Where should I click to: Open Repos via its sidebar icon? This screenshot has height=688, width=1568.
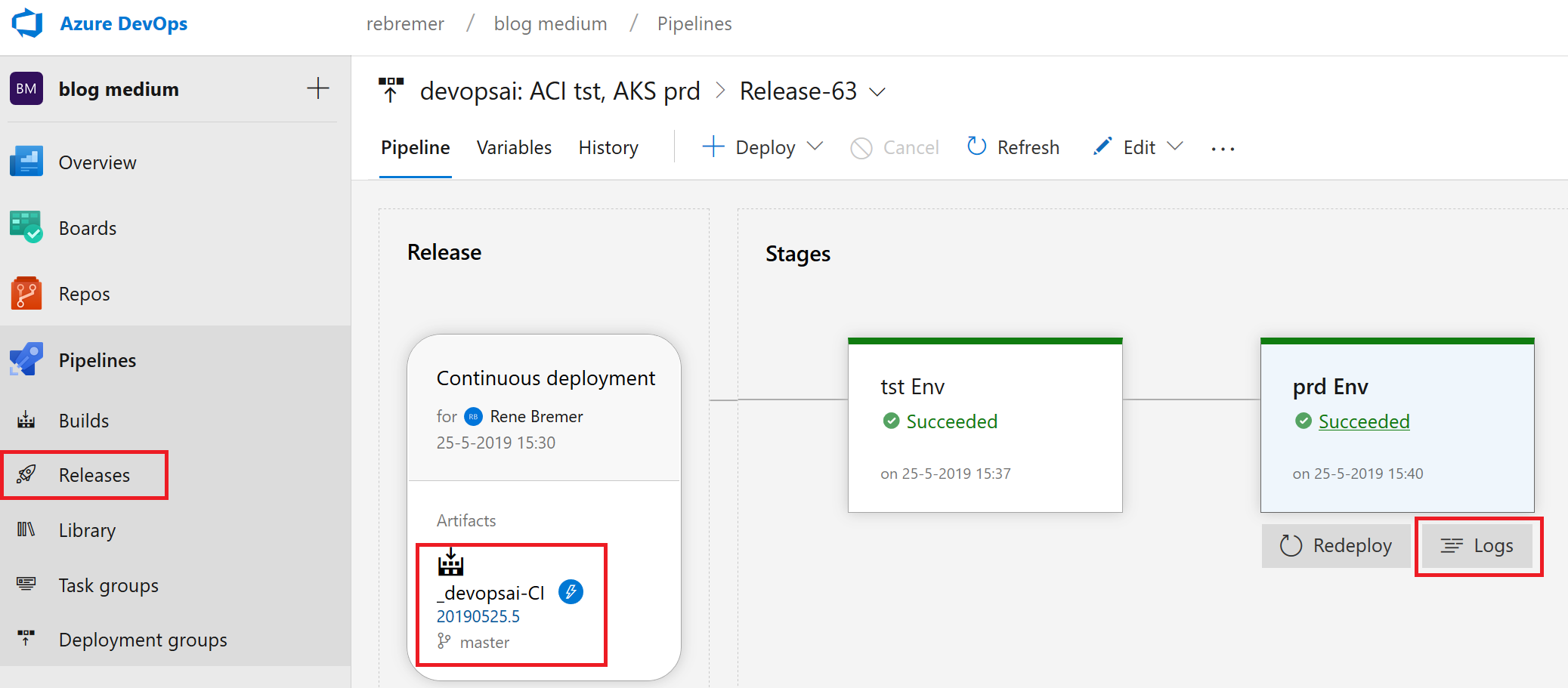click(26, 293)
